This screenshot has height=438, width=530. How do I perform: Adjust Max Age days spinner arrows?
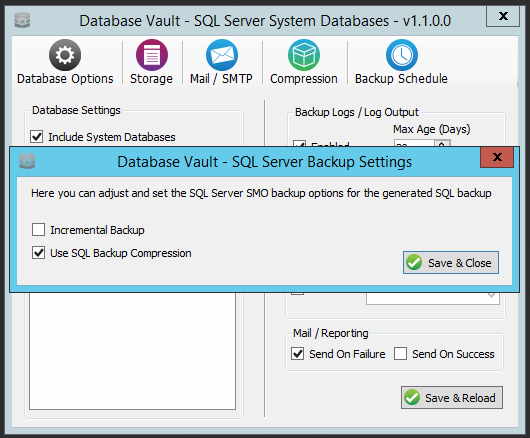tap(442, 144)
